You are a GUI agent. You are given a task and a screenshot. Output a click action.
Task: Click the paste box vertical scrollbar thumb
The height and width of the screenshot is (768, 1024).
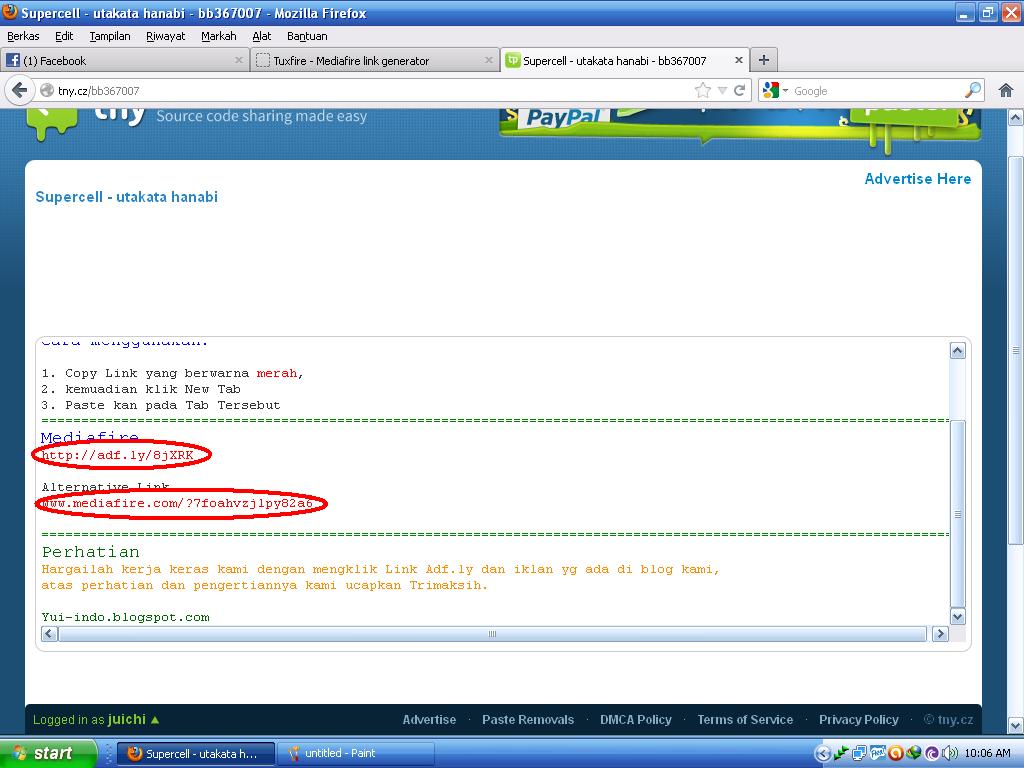tap(957, 514)
